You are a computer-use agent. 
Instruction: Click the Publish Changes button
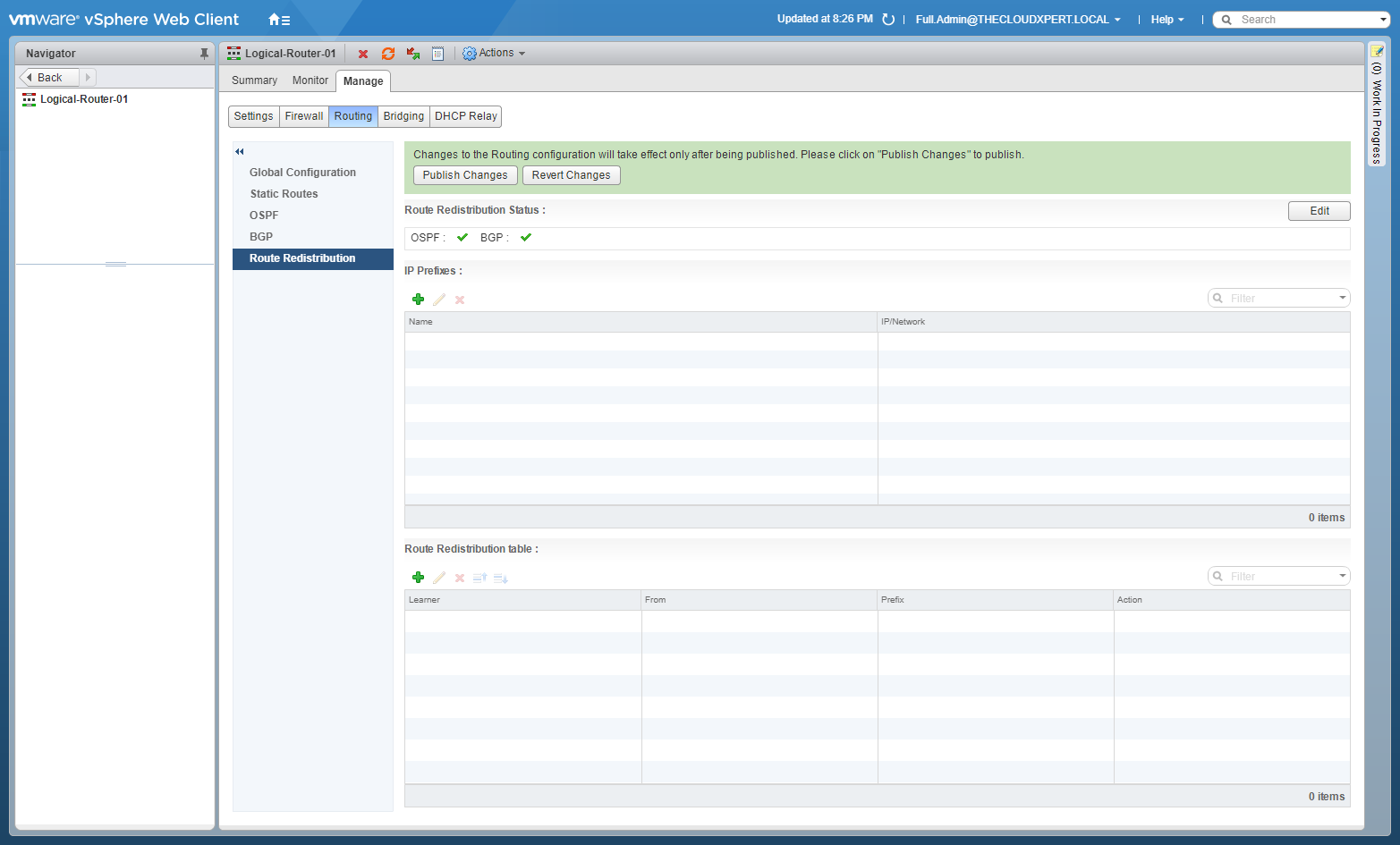click(x=464, y=175)
